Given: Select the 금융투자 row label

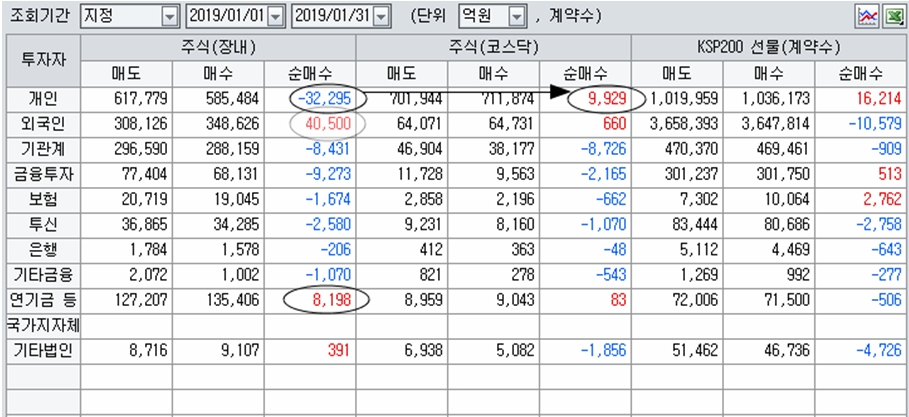Looking at the screenshot, I should pos(42,174).
